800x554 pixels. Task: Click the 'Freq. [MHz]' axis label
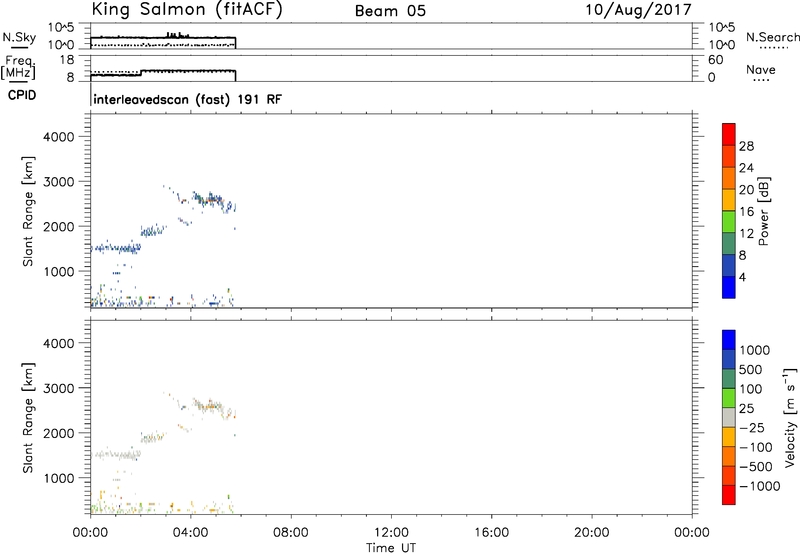tap(19, 68)
